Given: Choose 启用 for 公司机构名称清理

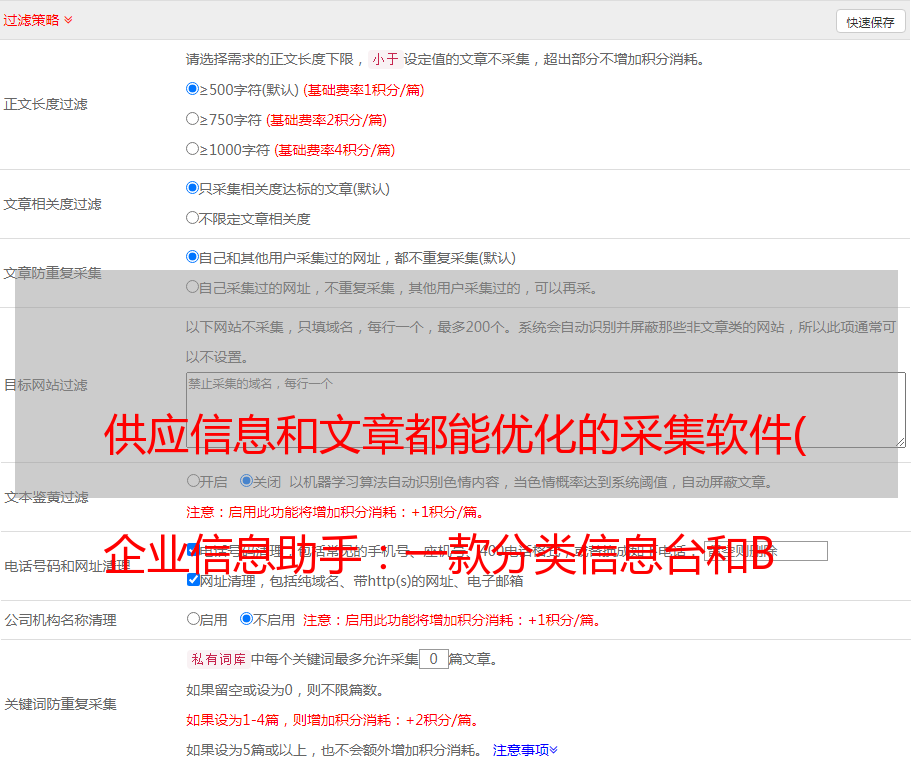Looking at the screenshot, I should [193, 619].
